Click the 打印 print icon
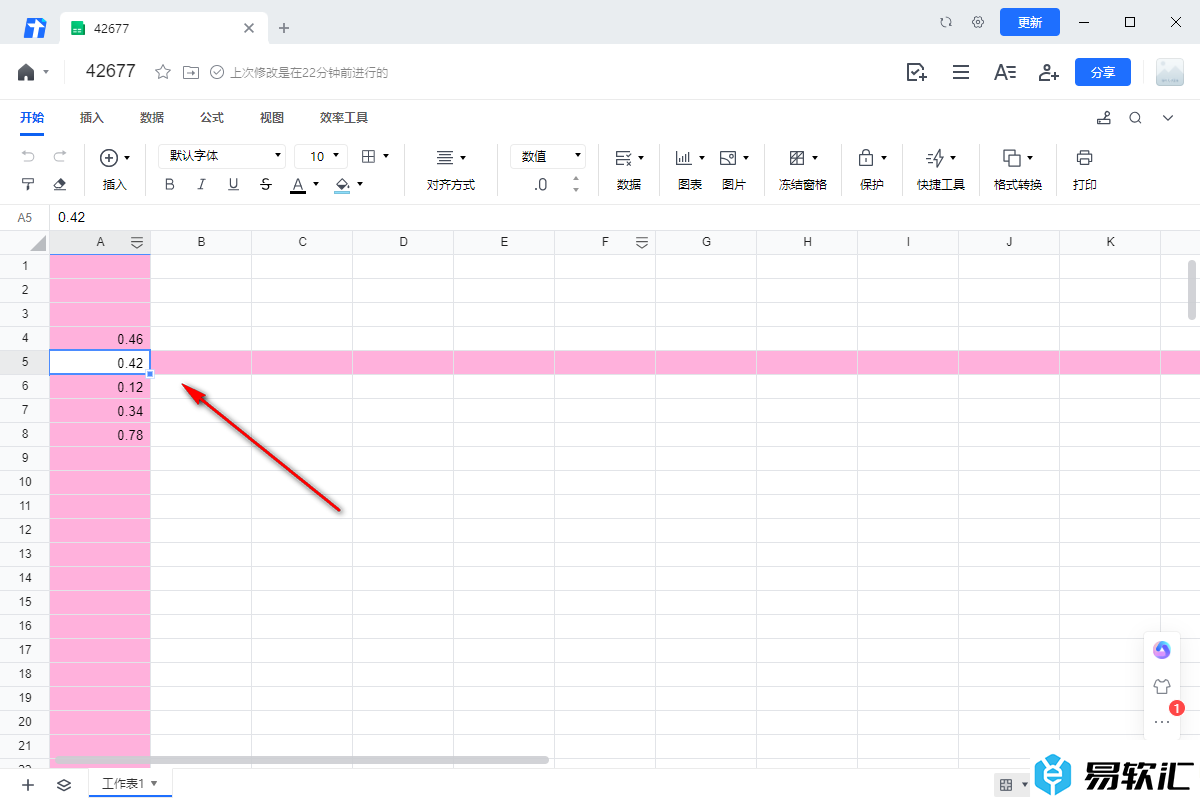Screen dimensions: 1200x800 tap(1085, 157)
